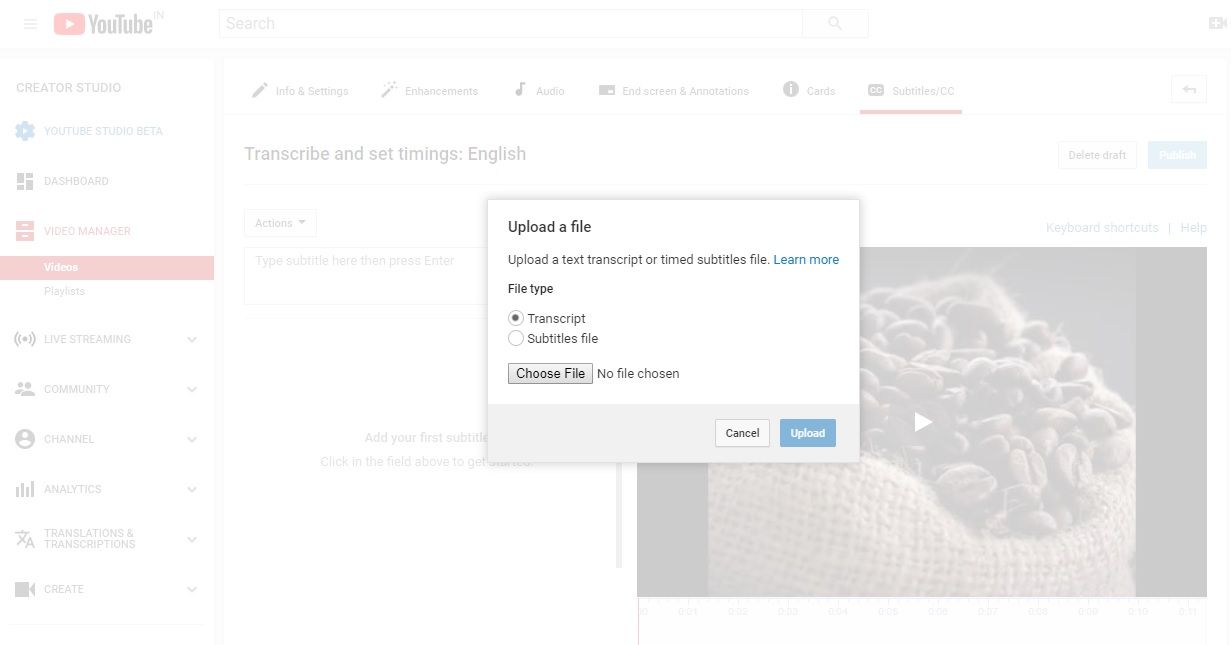Expand the Live Streaming section
The width and height of the screenshot is (1231, 645).
tap(192, 339)
